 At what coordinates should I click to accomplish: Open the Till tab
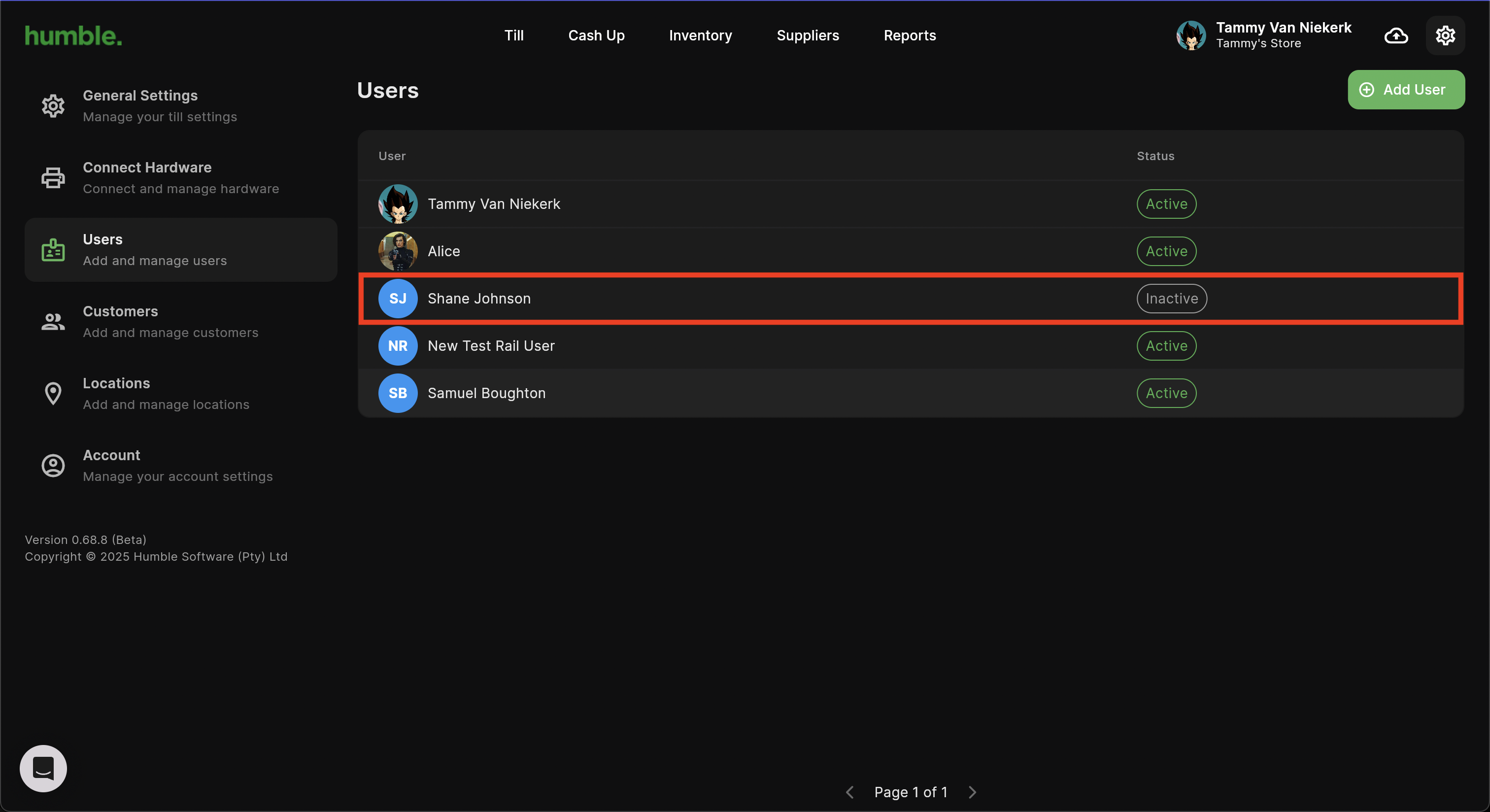tap(514, 35)
